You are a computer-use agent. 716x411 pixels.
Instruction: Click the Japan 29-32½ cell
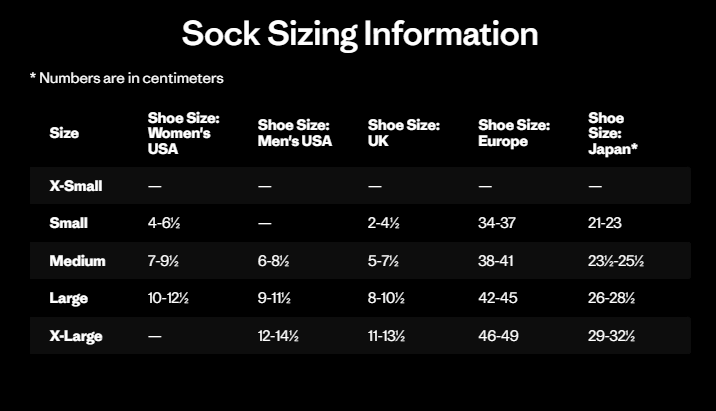tap(612, 336)
